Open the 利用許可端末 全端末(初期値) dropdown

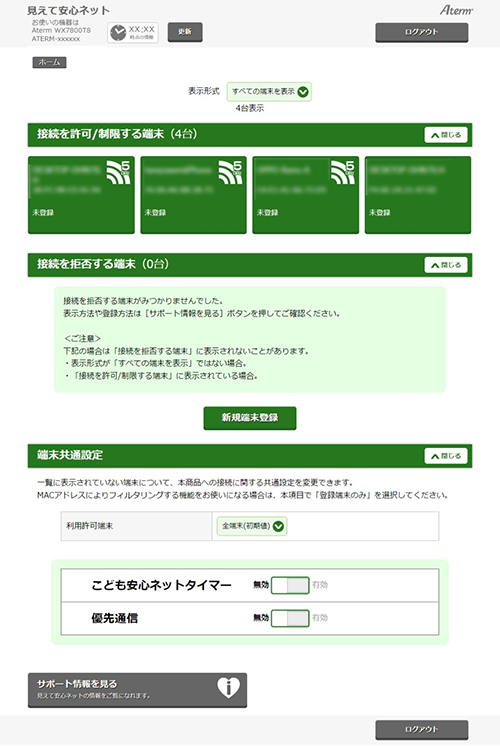tap(252, 526)
